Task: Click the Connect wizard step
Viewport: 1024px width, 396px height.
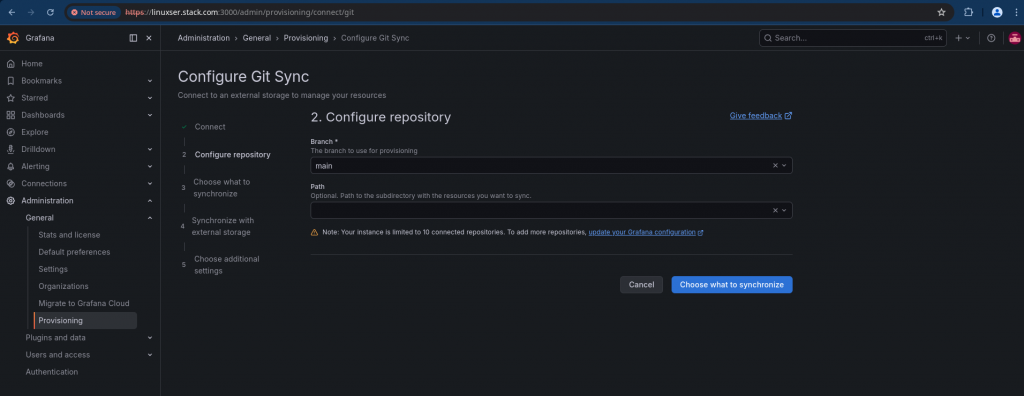Action: coord(210,127)
